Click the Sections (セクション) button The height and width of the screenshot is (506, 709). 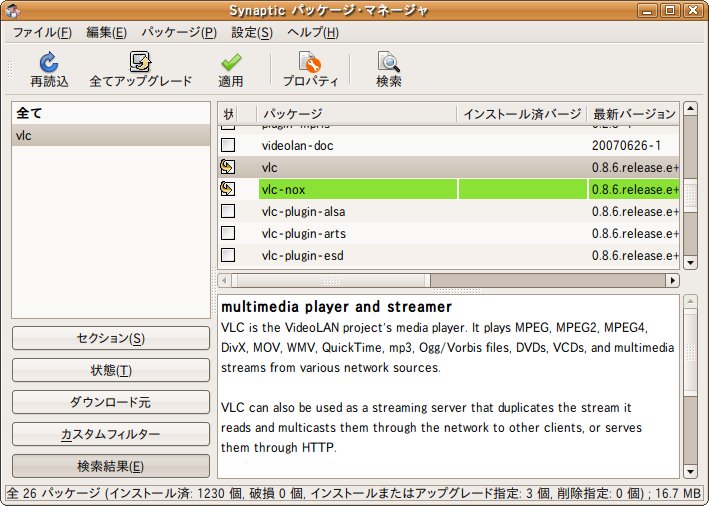click(111, 338)
